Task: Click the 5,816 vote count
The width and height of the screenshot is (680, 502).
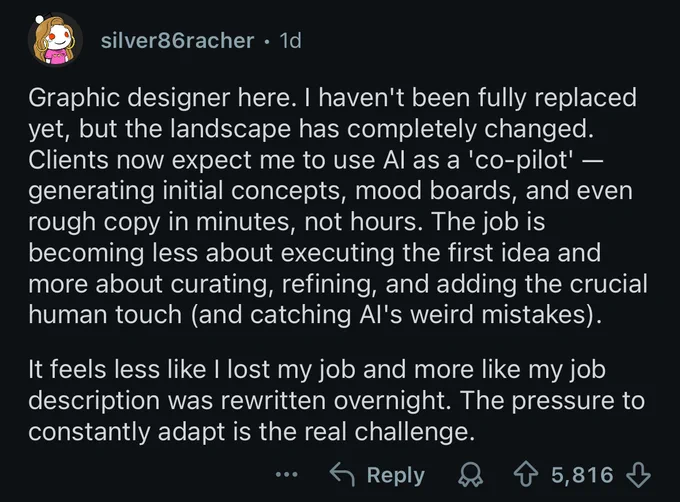Action: [581, 475]
